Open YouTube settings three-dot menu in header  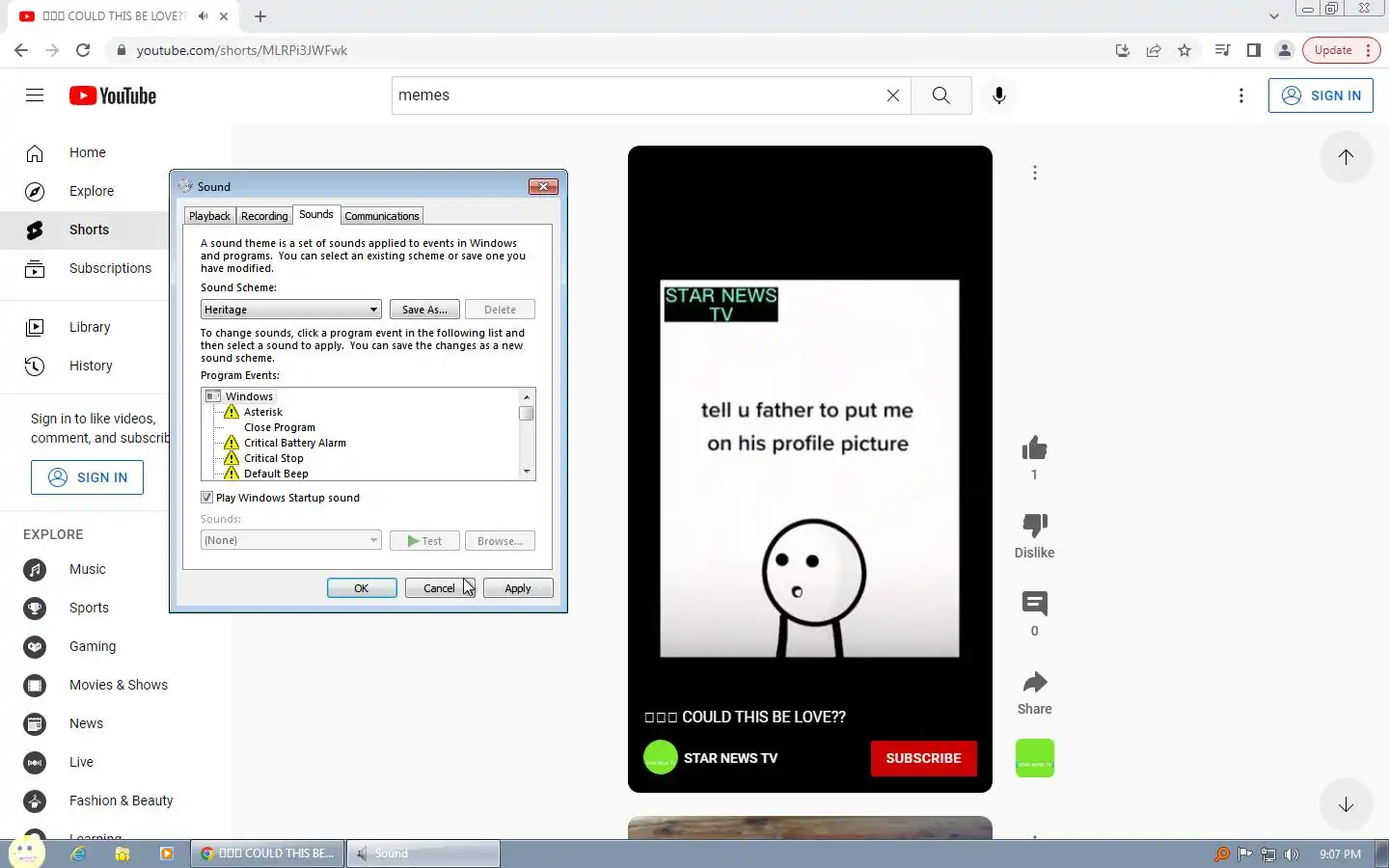tap(1241, 95)
